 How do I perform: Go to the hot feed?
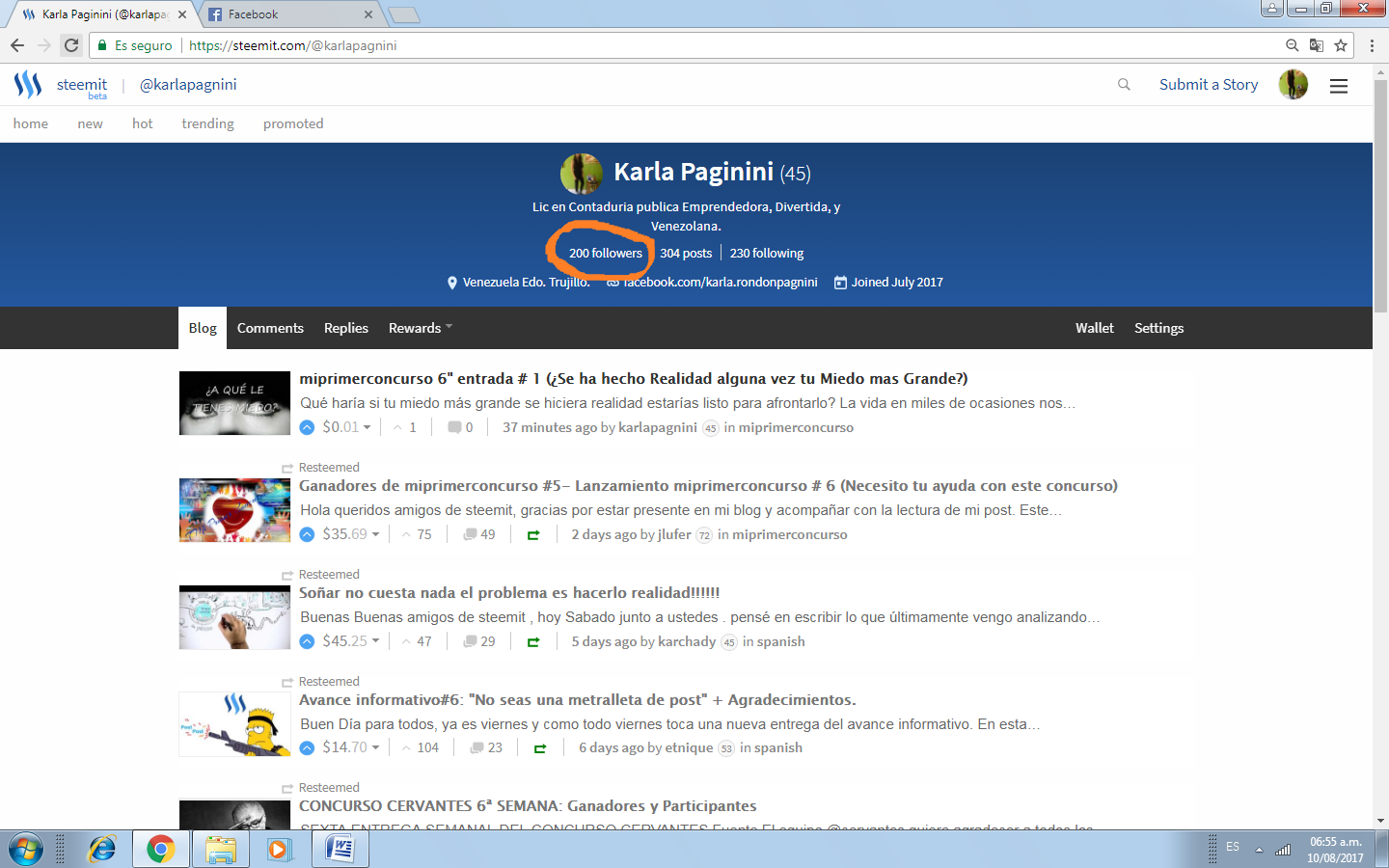coord(143,123)
